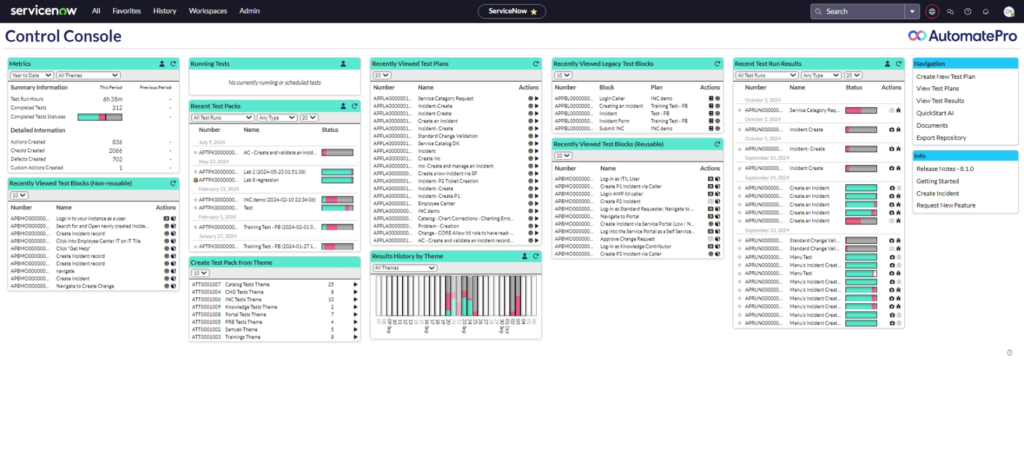Click play arrow for Catalog Tests Theme
1024x471 pixels.
point(355,285)
